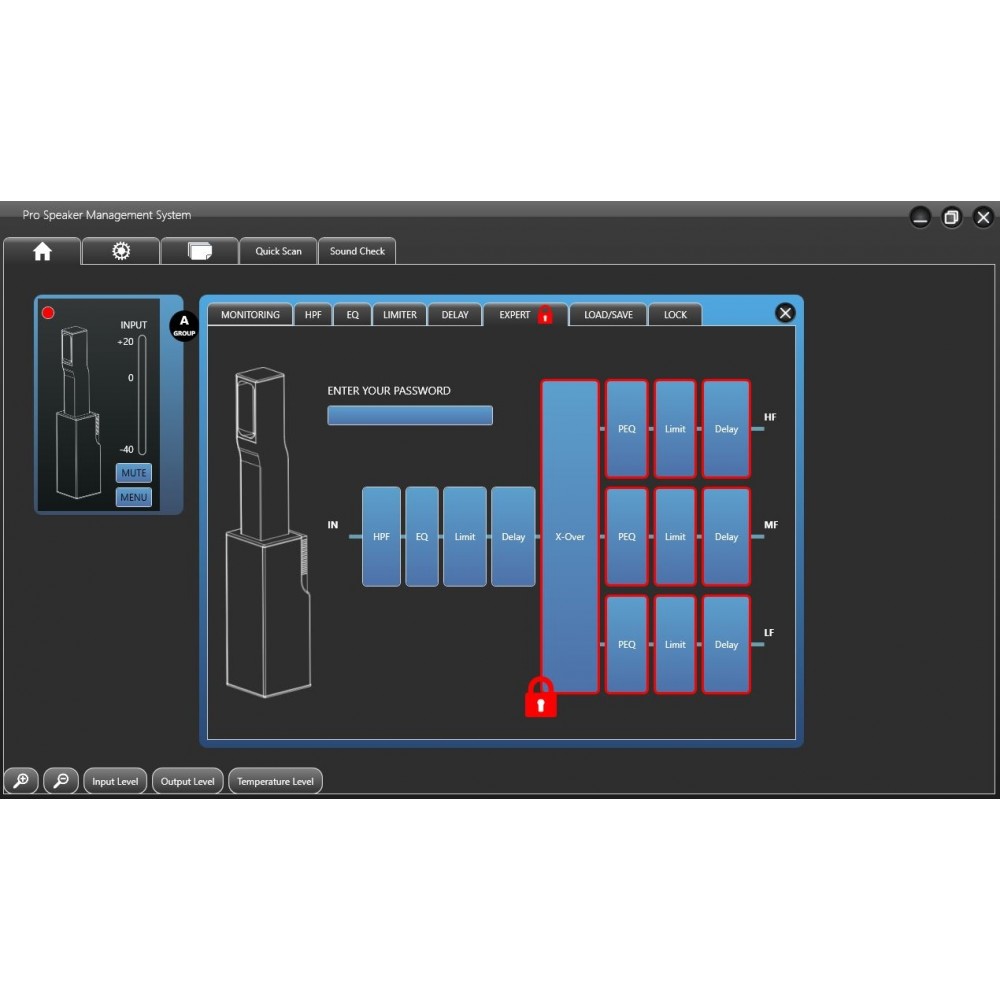Click the large red padlock icon
1000x1000 pixels.
(x=540, y=697)
